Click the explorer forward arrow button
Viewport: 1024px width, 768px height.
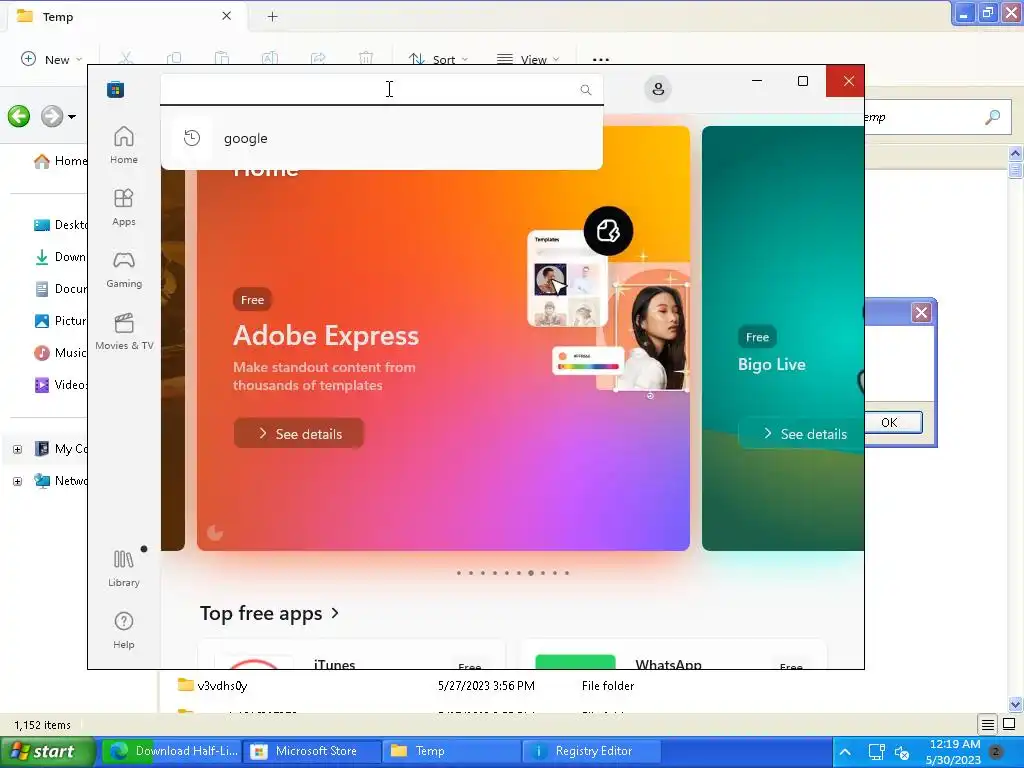tap(52, 116)
